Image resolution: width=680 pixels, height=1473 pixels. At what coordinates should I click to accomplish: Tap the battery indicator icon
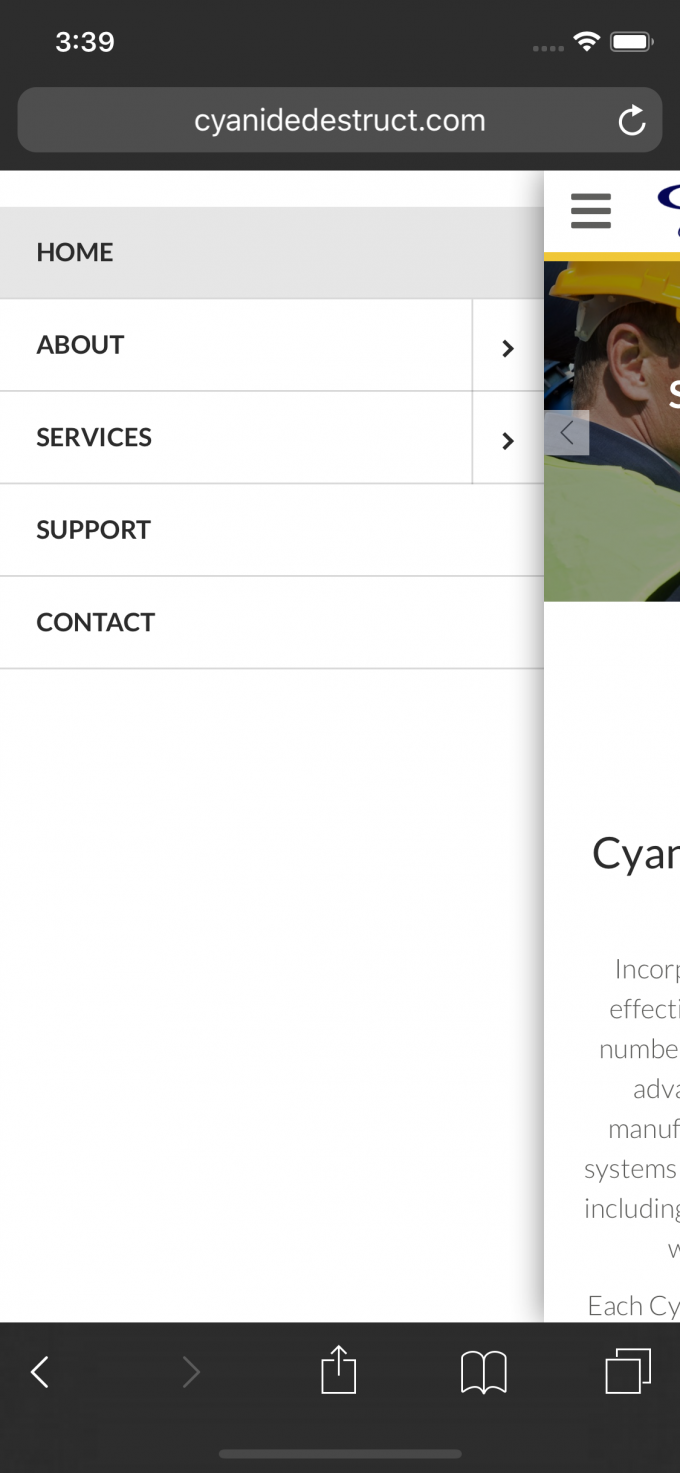point(632,42)
